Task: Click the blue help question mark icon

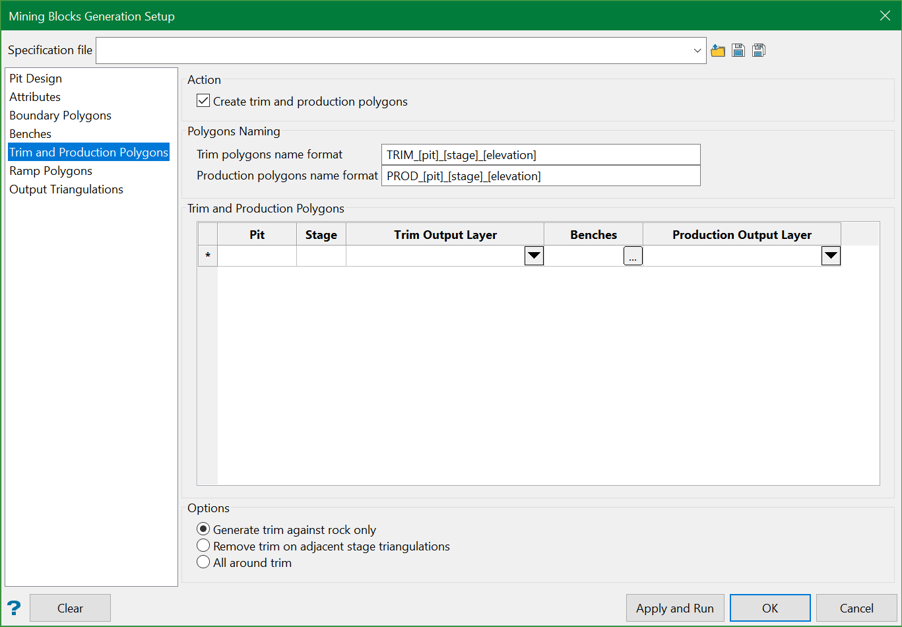Action: click(x=14, y=608)
